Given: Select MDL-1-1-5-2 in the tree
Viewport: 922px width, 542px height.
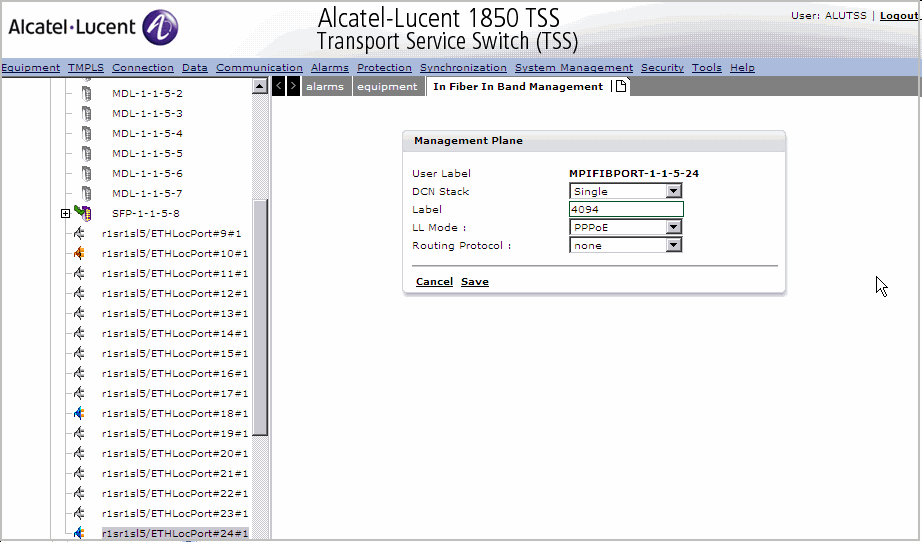Looking at the screenshot, I should (x=148, y=93).
